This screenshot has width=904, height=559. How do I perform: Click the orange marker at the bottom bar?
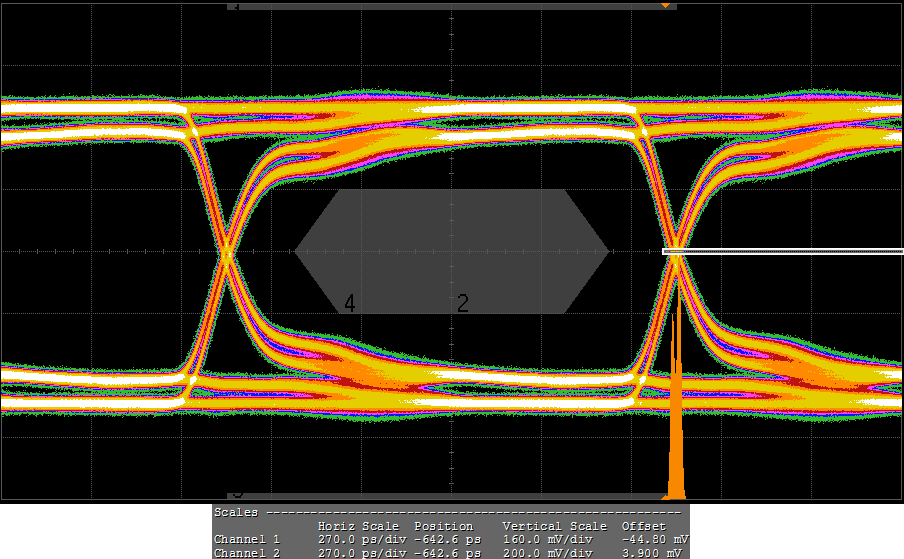pyautogui.click(x=665, y=496)
